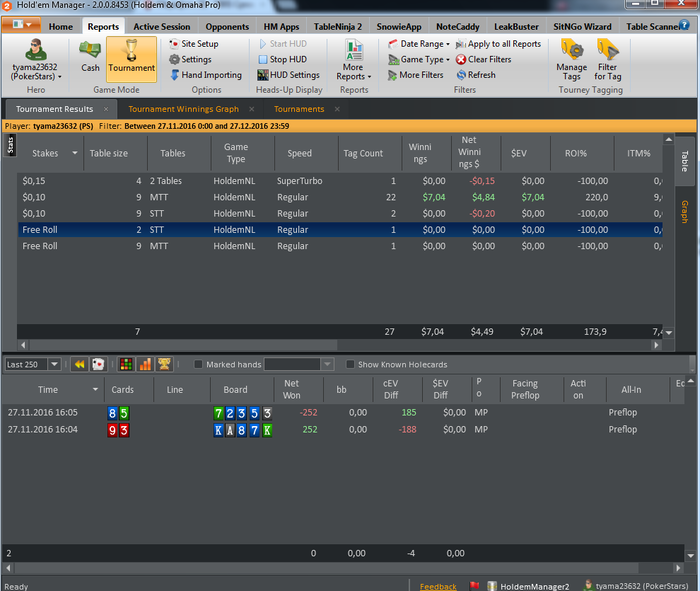Open HUD Settings

click(x=289, y=75)
